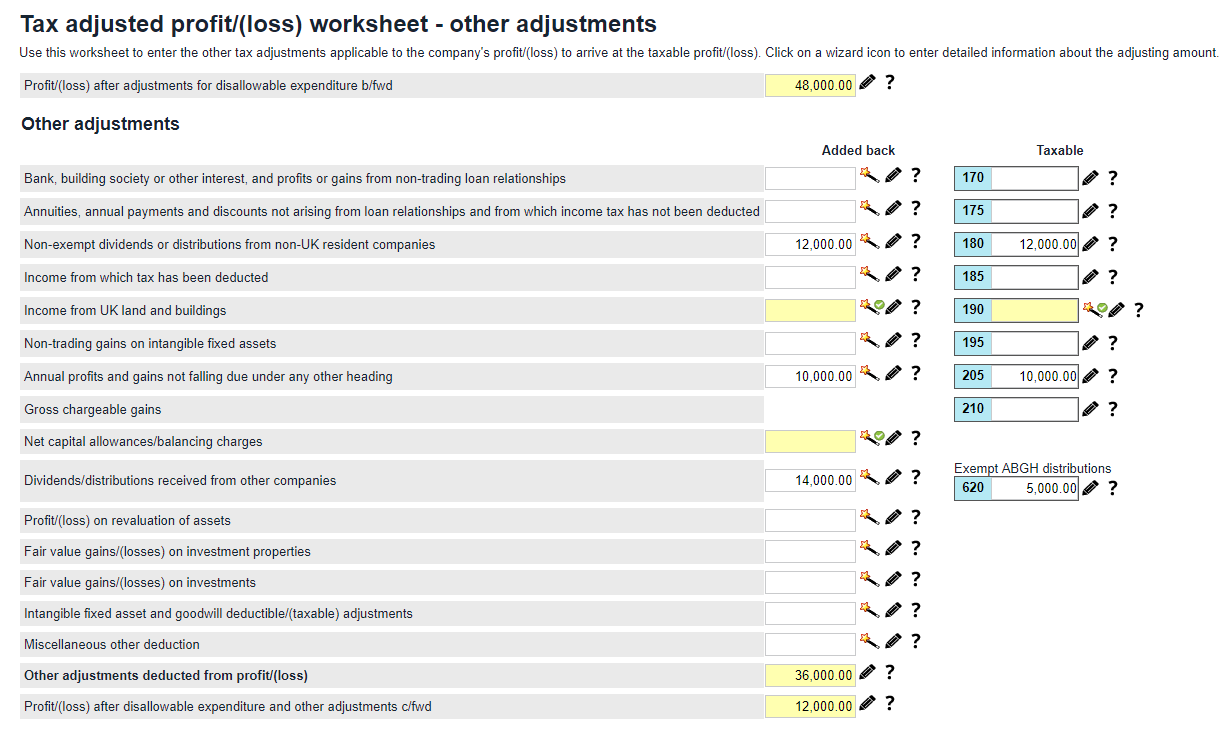Open help for Profit/(loss) b/fwd 48,000.00 field

pos(890,83)
